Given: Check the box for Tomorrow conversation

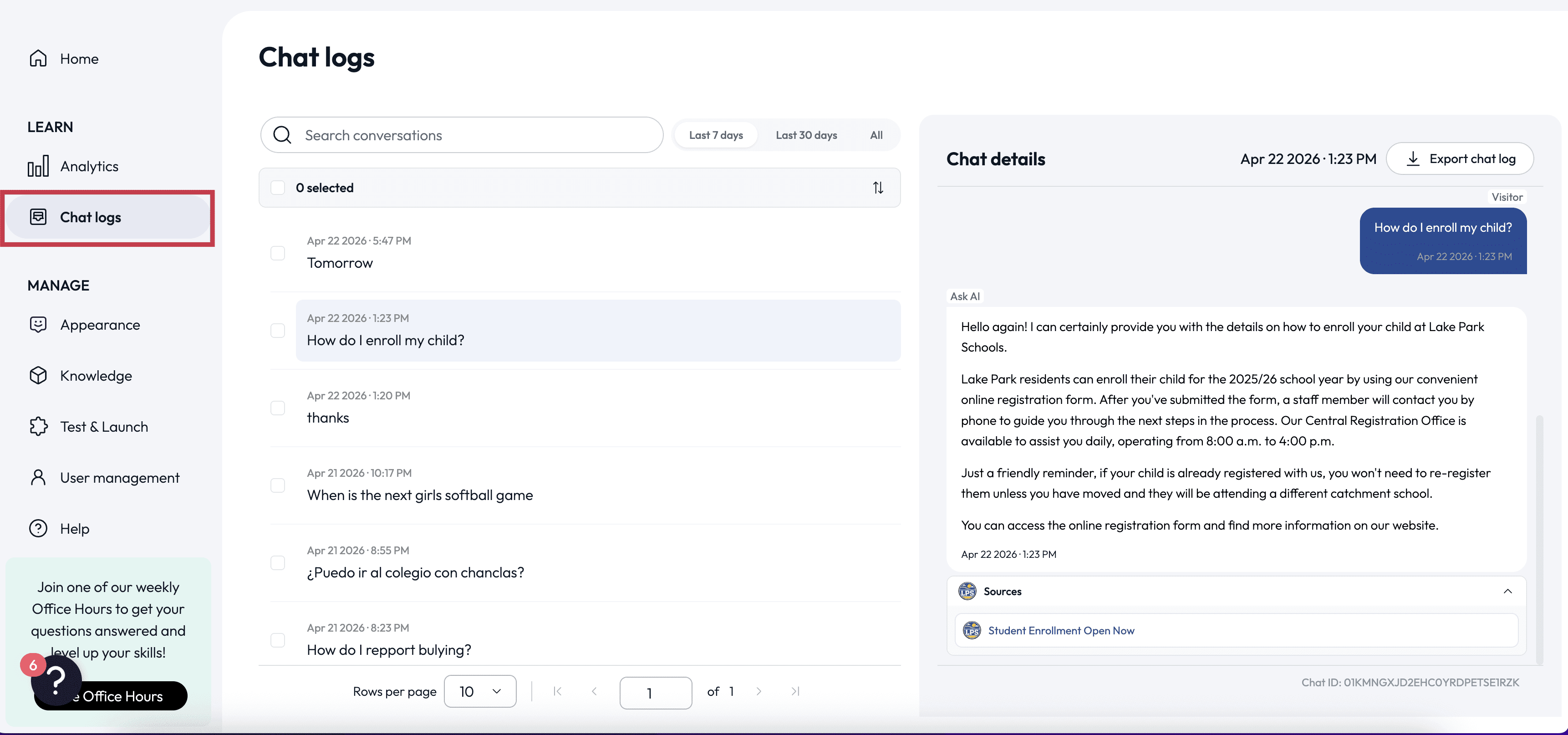Looking at the screenshot, I should 278,253.
